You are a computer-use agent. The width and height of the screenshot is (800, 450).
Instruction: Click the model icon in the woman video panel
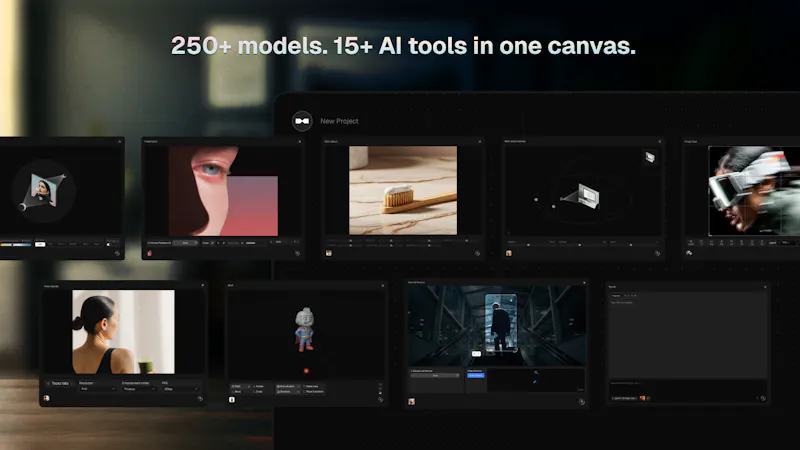click(x=47, y=398)
